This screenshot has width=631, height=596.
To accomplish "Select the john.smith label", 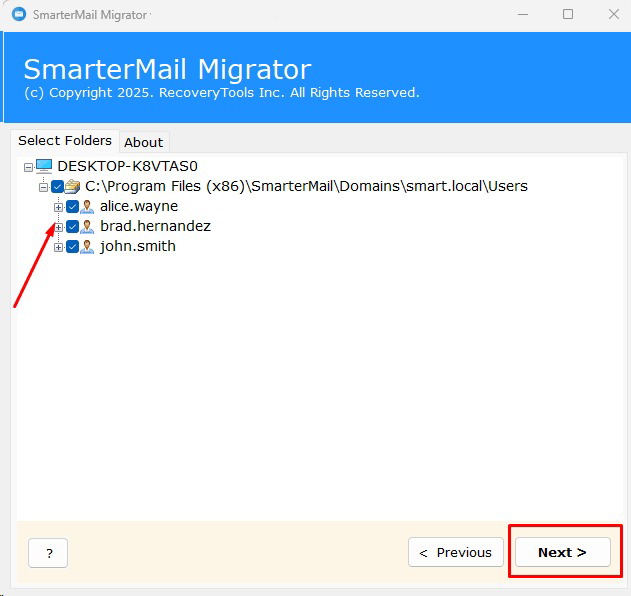I will [x=138, y=246].
